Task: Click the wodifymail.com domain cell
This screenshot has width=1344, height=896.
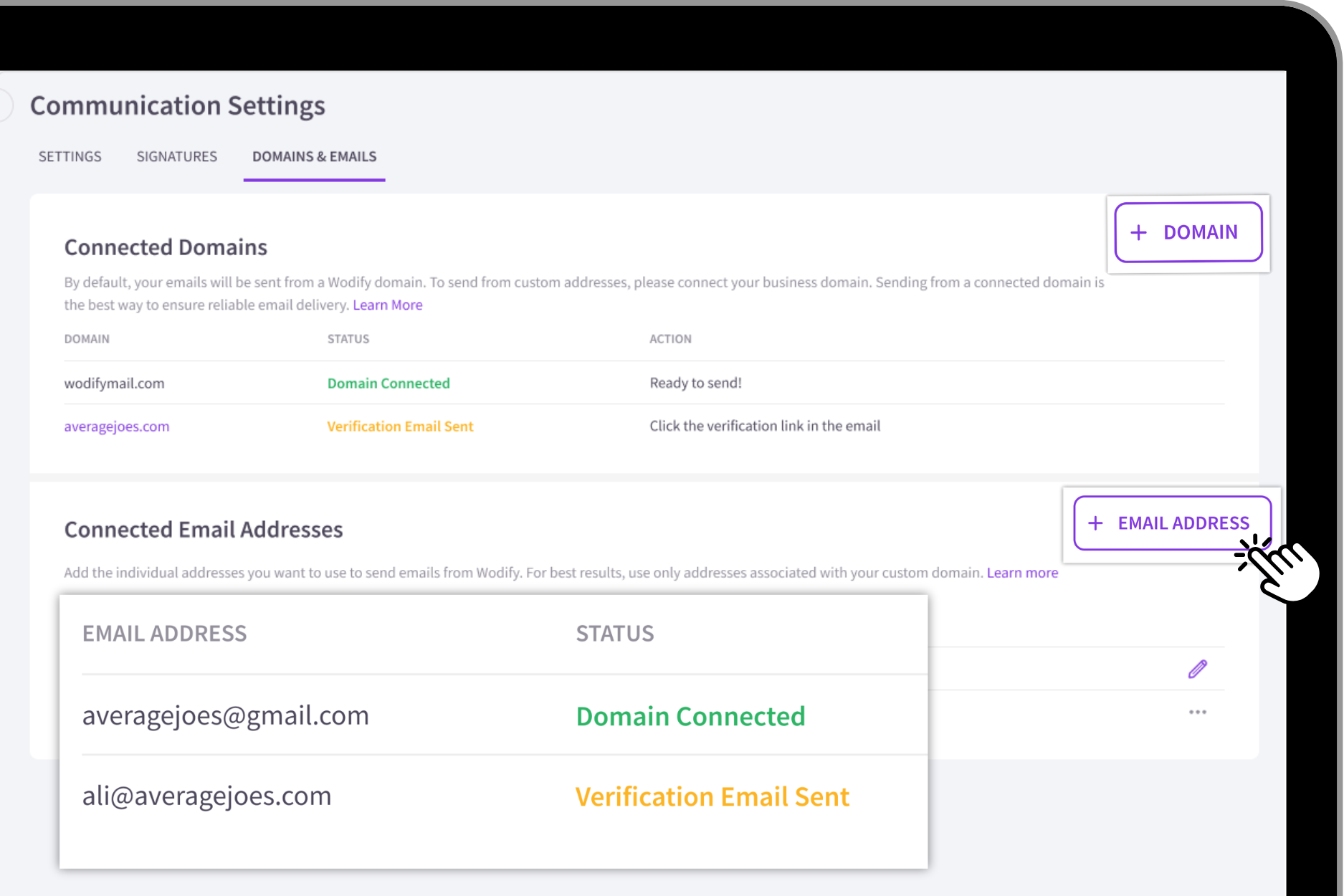Action: pos(114,383)
